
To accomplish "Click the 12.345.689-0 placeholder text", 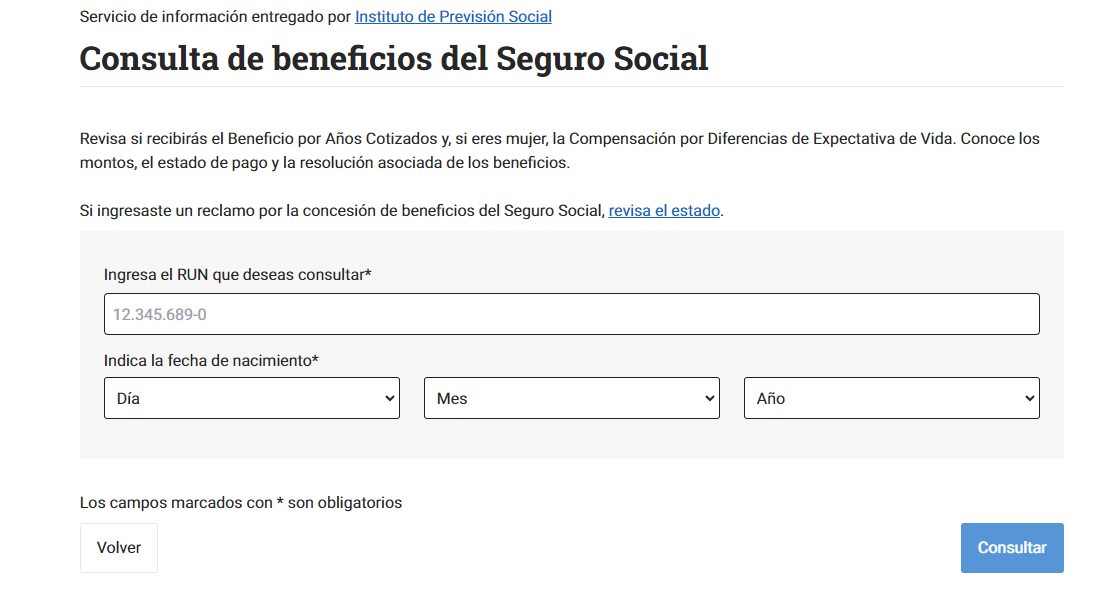I will coord(159,314).
